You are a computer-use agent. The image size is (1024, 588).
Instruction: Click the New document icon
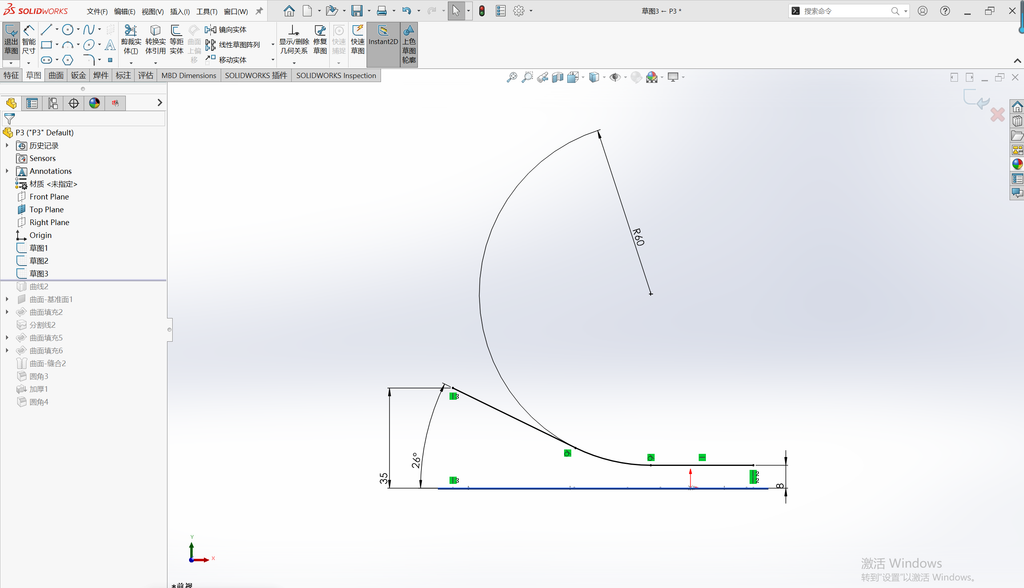[307, 11]
